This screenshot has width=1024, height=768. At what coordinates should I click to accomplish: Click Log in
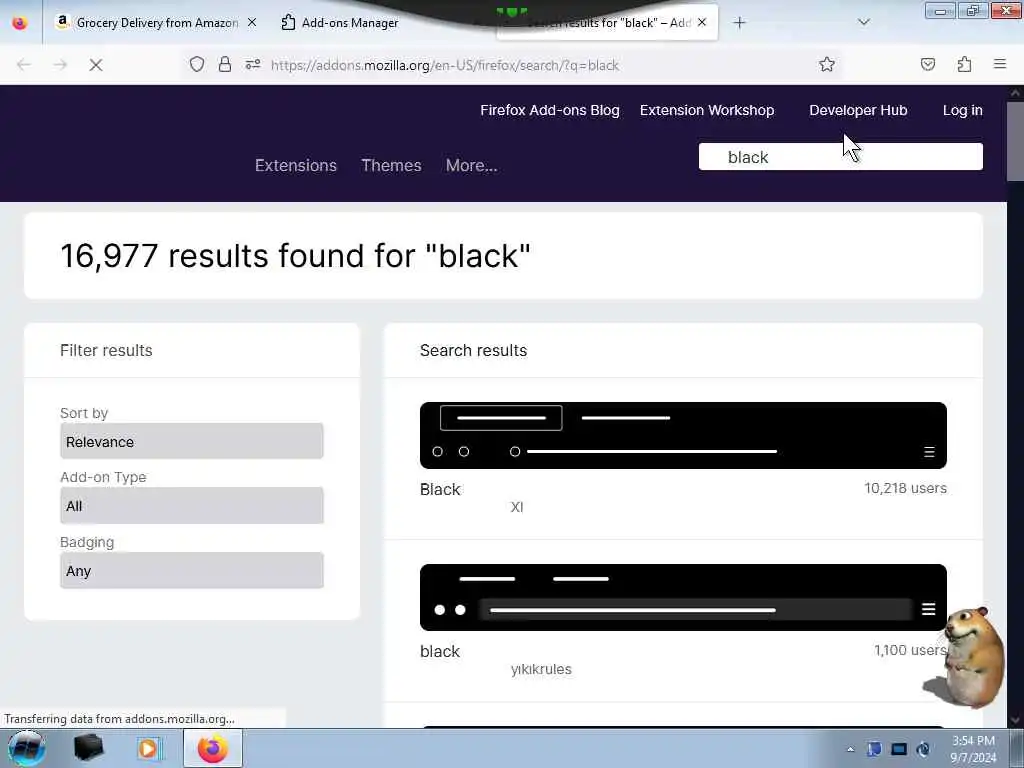click(963, 110)
